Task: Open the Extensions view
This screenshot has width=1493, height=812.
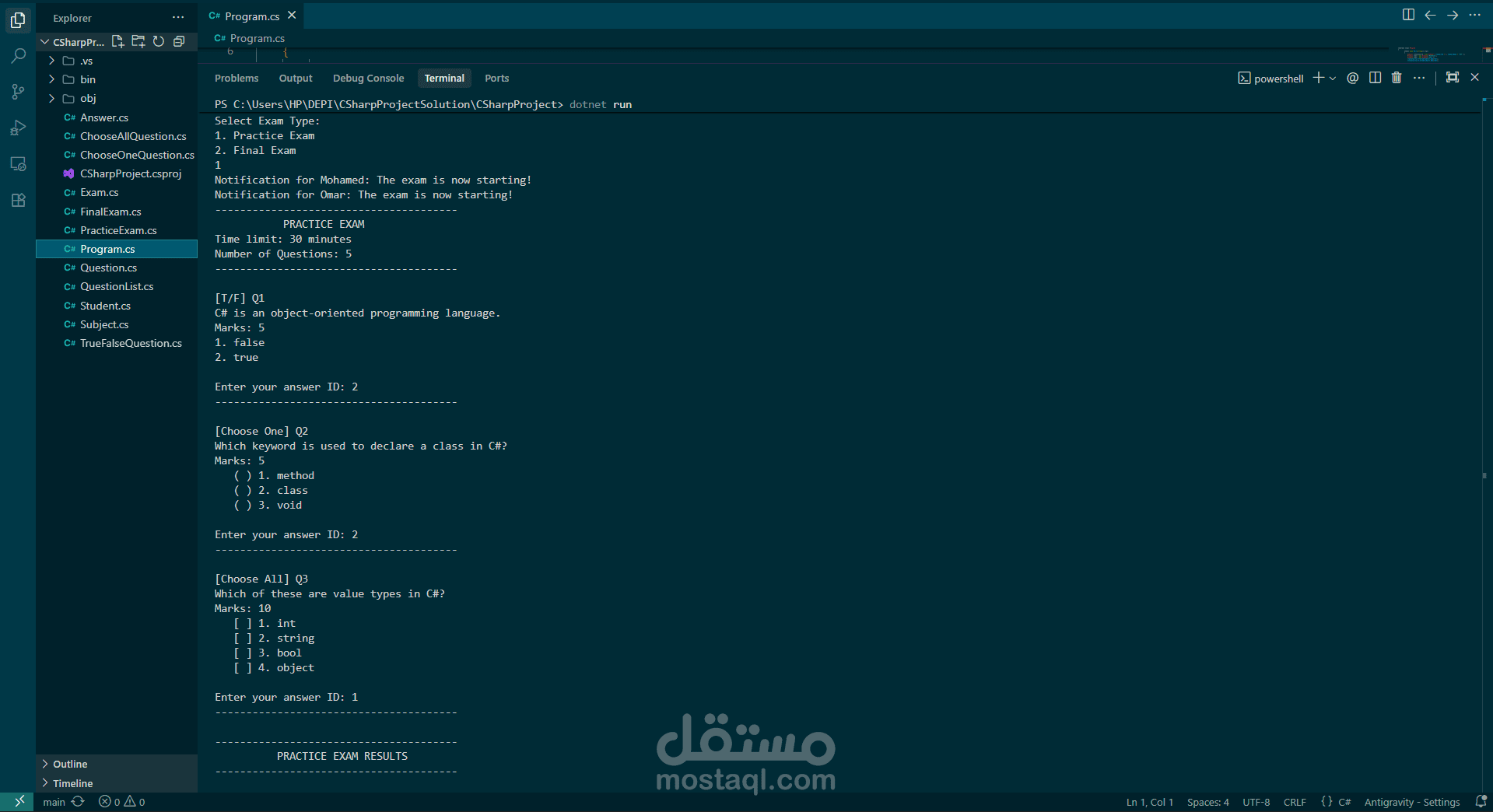Action: click(x=17, y=200)
